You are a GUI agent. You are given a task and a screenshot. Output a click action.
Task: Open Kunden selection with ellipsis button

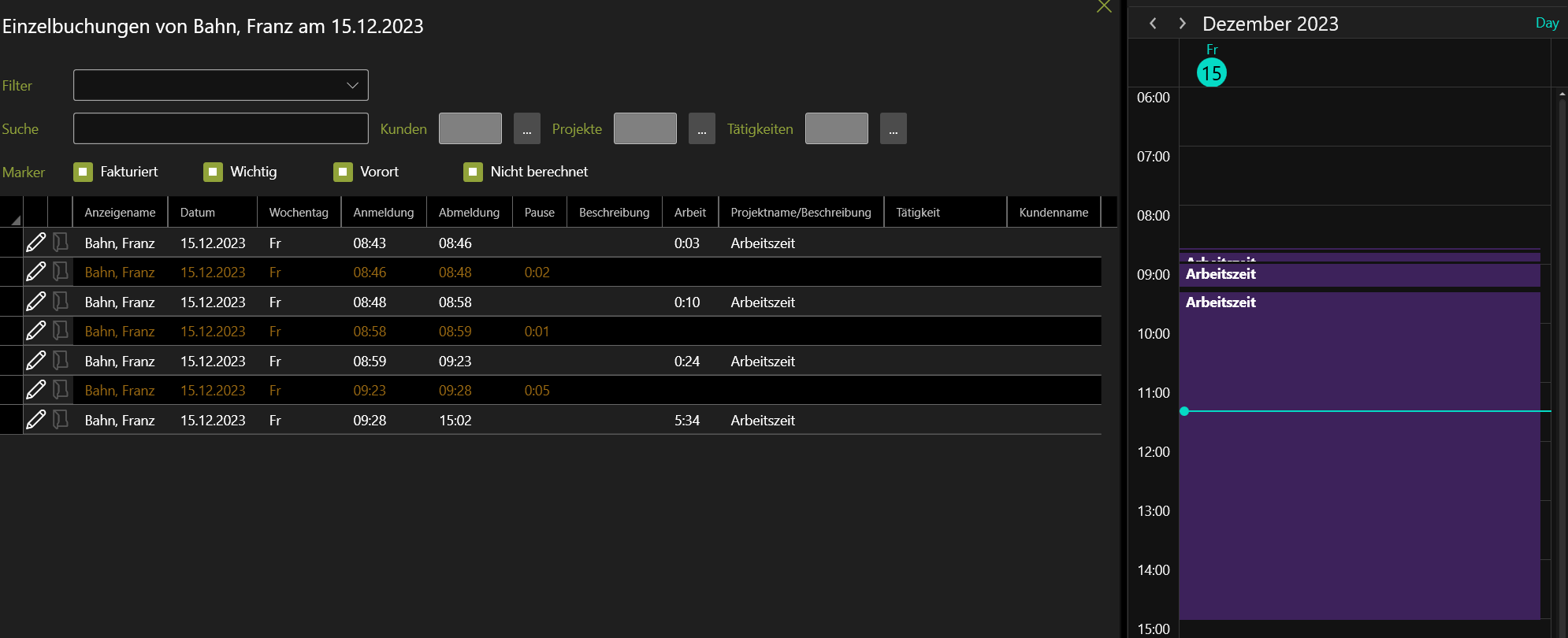coord(526,128)
